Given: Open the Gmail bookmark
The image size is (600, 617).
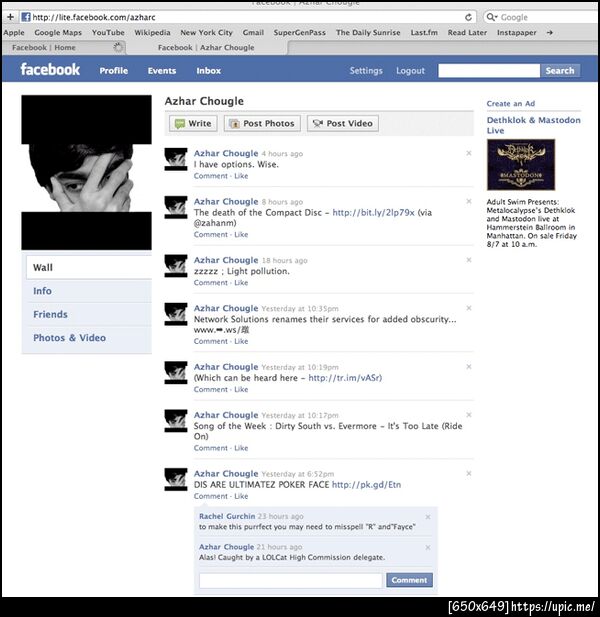Looking at the screenshot, I should tap(253, 33).
